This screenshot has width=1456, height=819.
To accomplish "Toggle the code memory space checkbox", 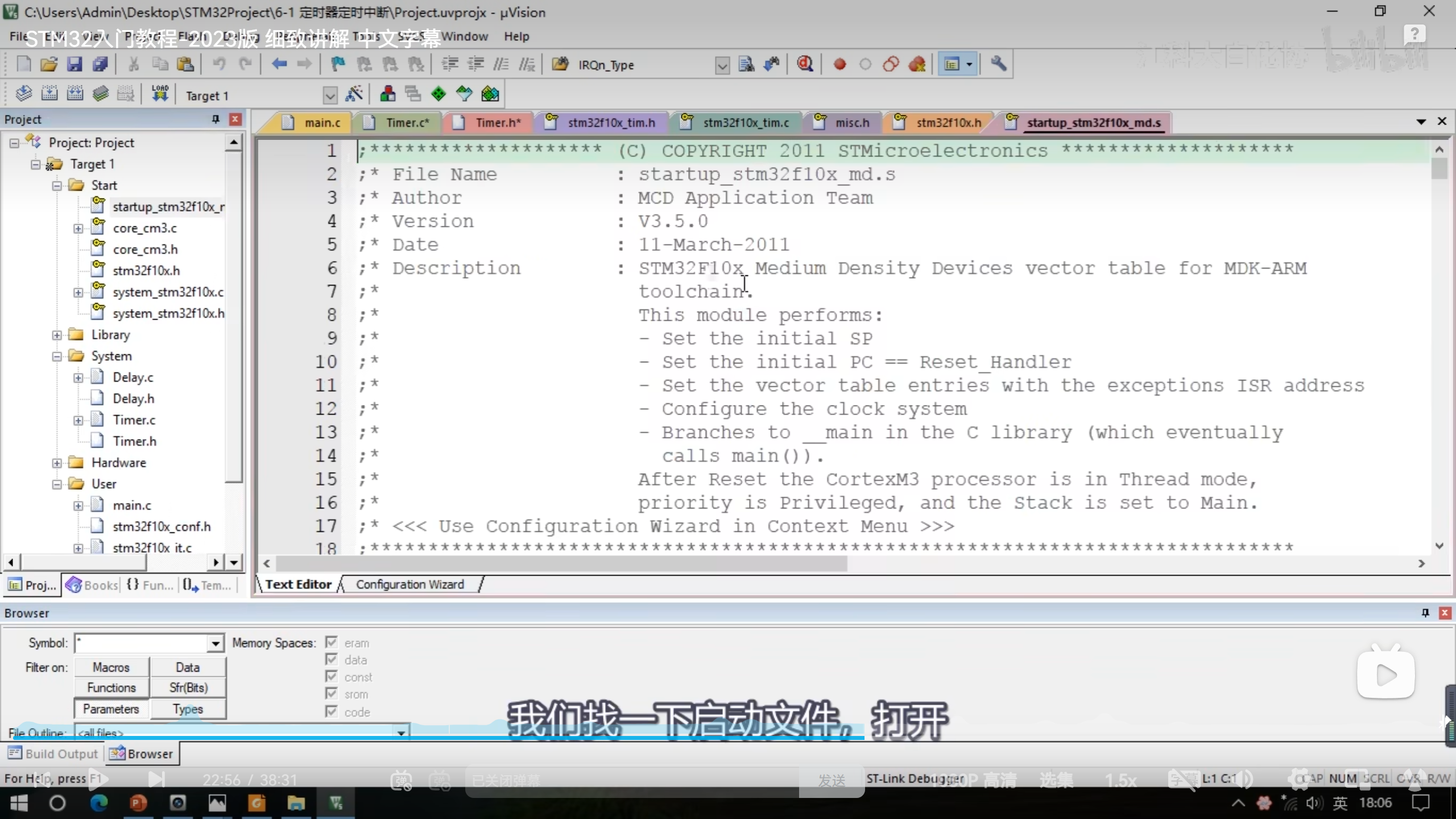I will [x=332, y=712].
